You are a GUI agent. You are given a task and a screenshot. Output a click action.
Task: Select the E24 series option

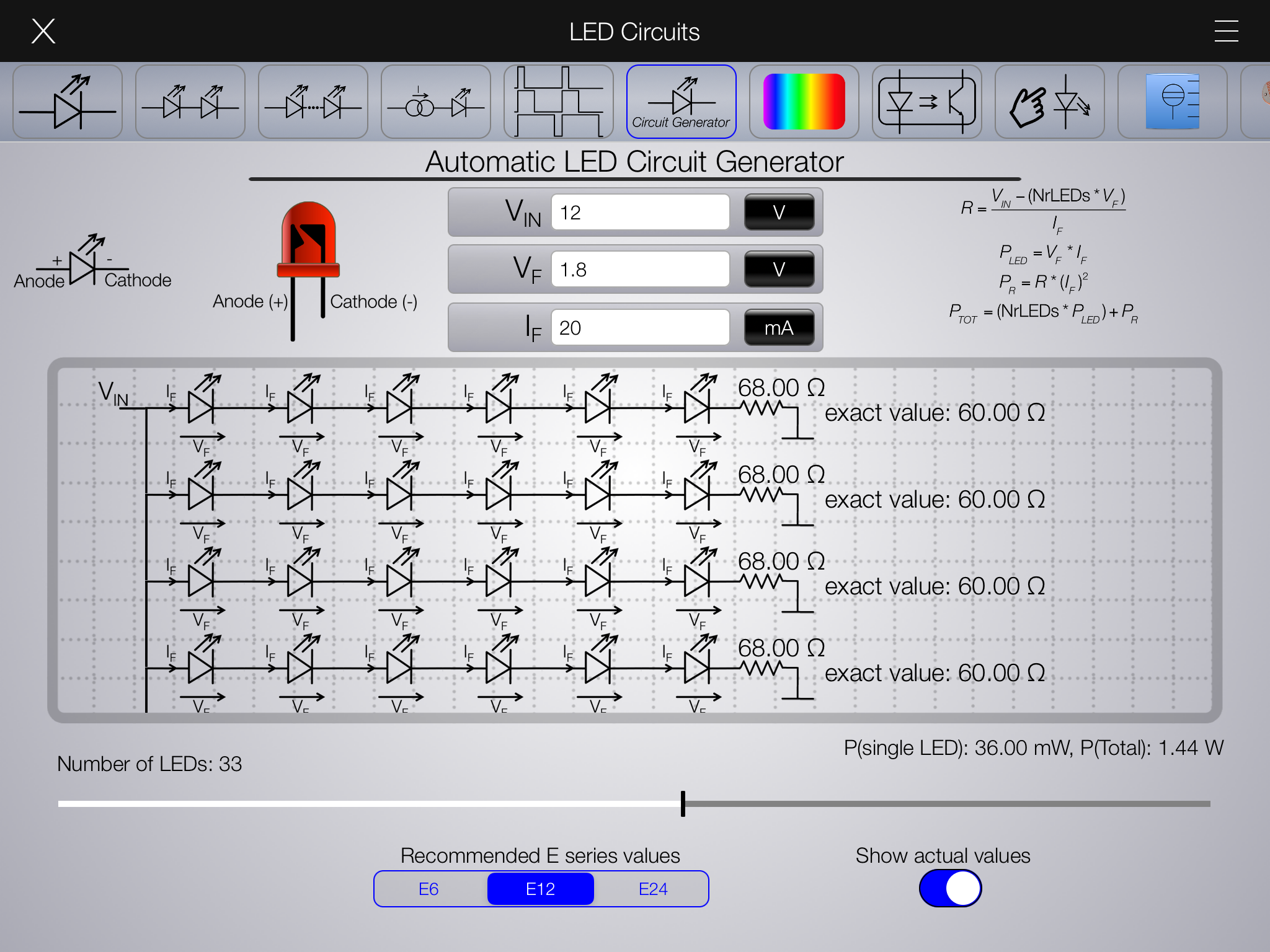pos(653,889)
